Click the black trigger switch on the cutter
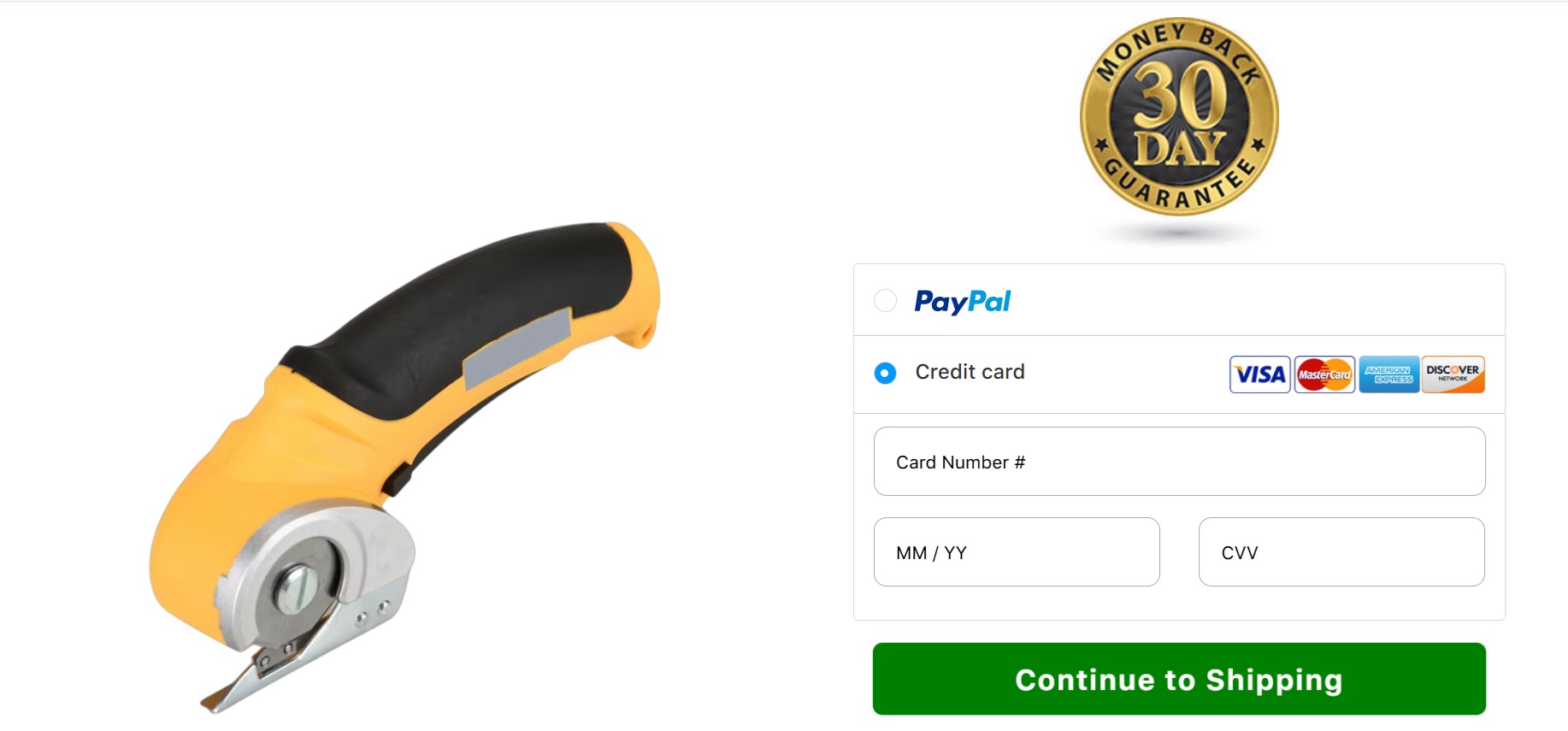This screenshot has width=1568, height=731. (398, 479)
